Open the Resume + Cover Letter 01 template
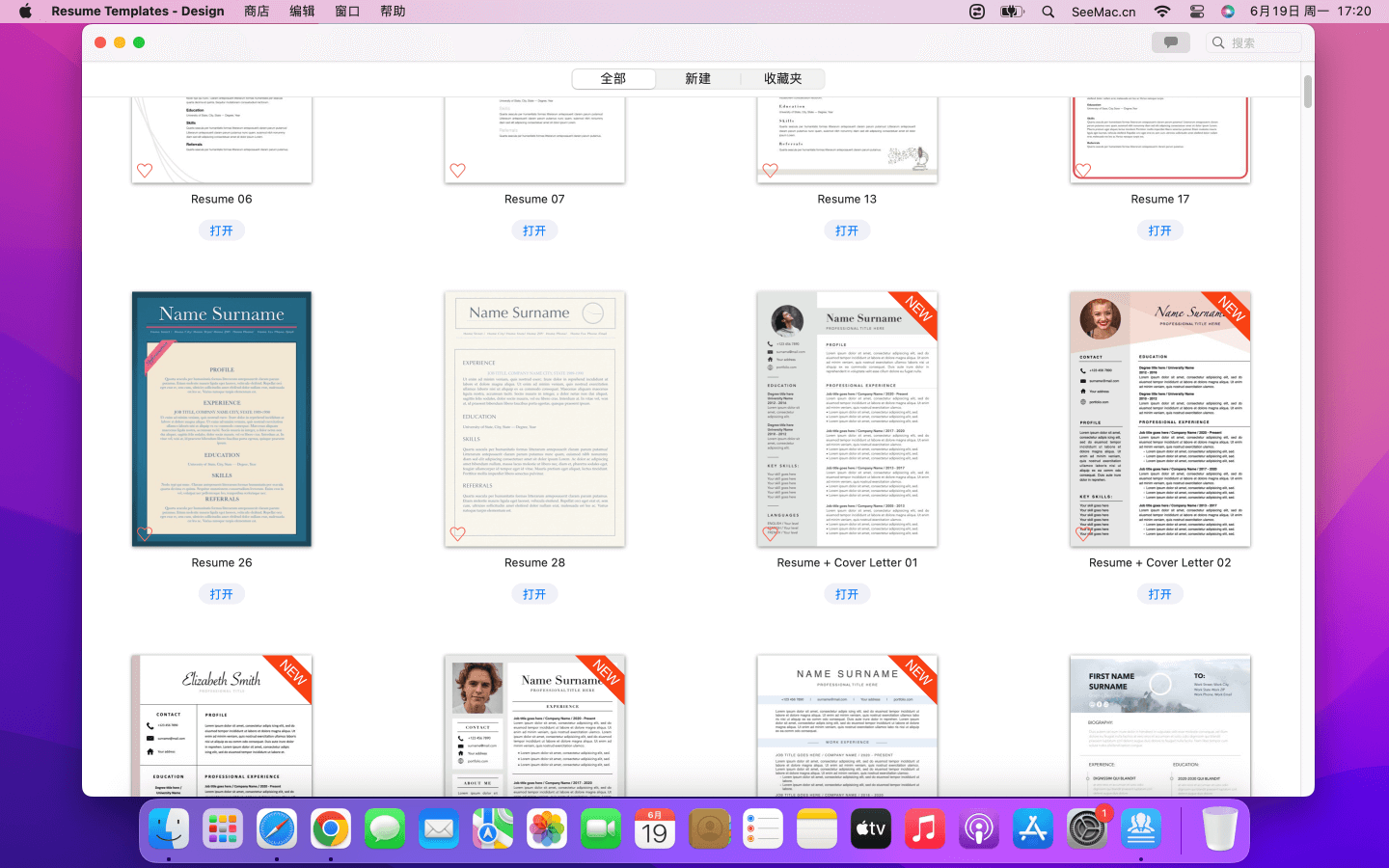Image resolution: width=1389 pixels, height=868 pixels. [x=846, y=594]
